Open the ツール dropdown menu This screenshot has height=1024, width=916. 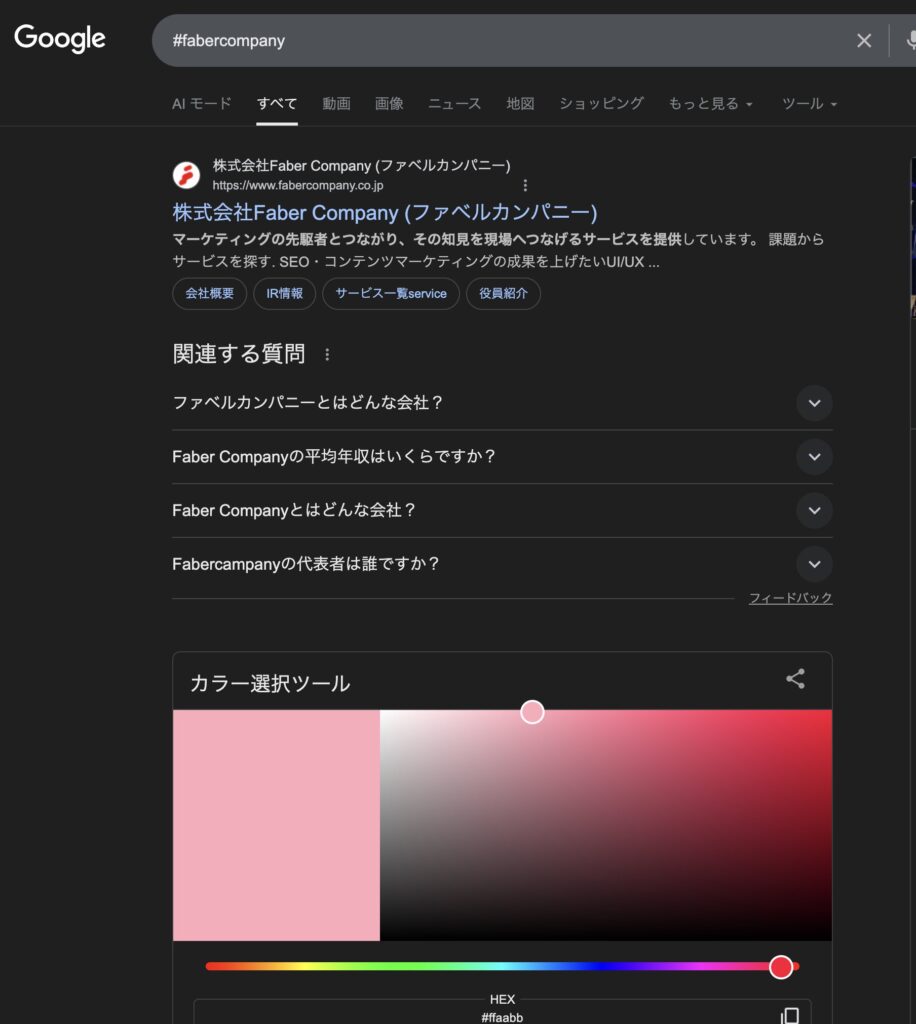click(x=809, y=104)
